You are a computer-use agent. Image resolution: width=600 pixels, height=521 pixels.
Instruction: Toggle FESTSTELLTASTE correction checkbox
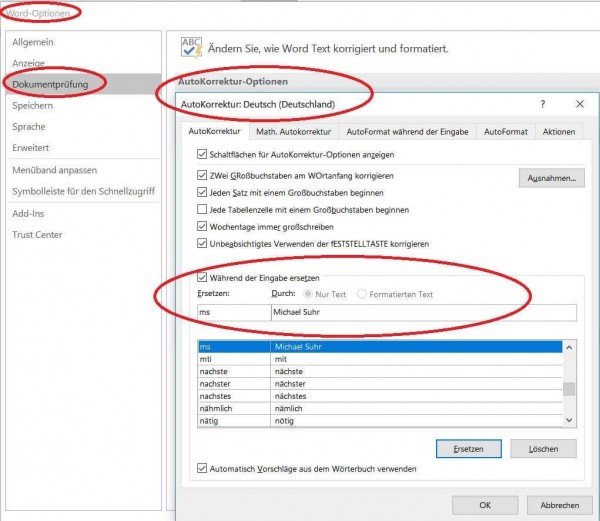[202, 243]
